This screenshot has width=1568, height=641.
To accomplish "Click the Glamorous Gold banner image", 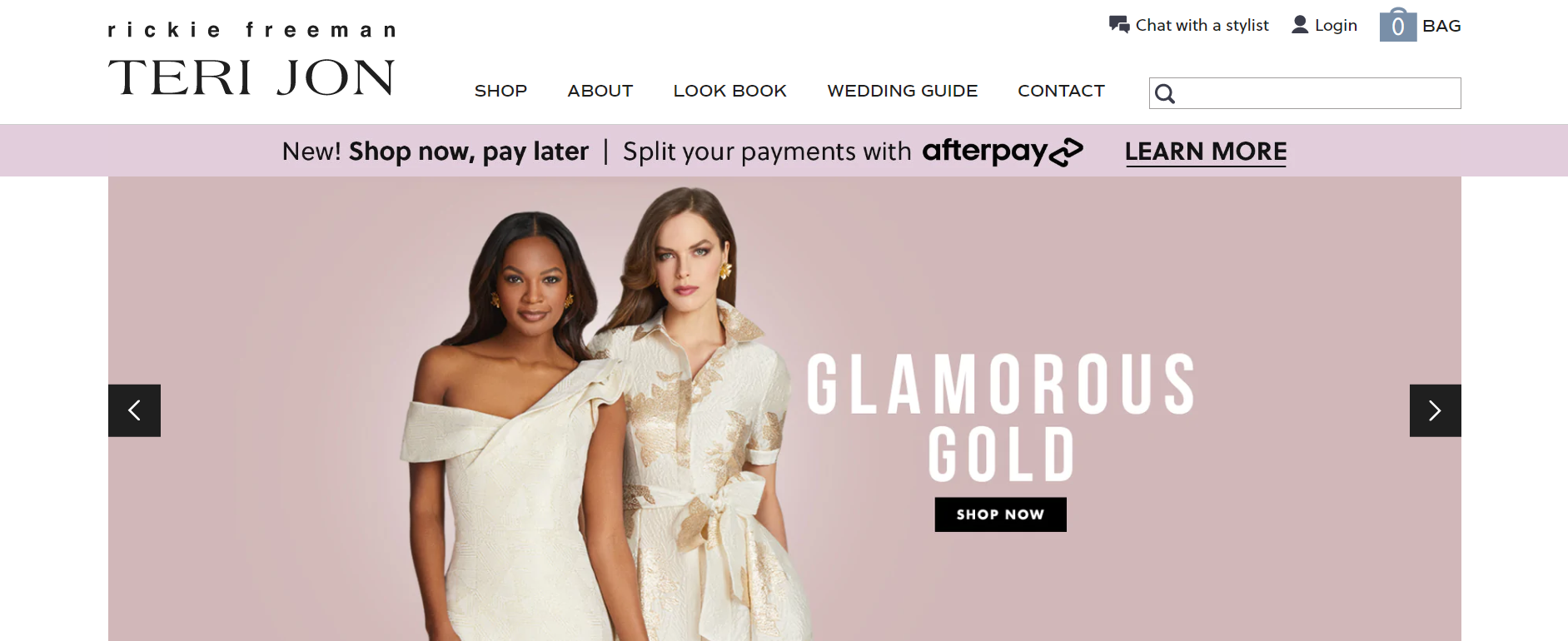I will [784, 409].
